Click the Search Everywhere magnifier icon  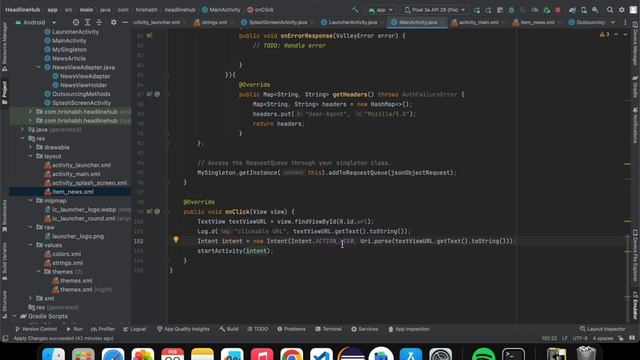click(x=610, y=10)
